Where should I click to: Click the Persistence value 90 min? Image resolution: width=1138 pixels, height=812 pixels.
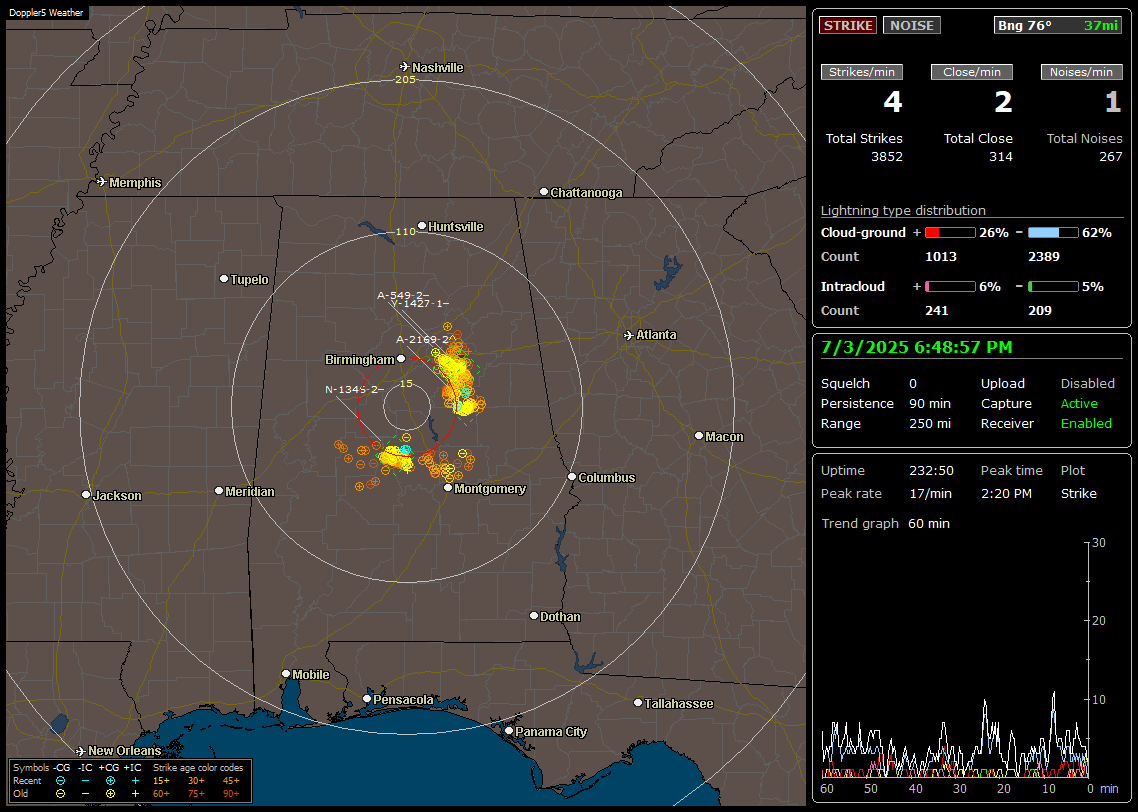coord(930,403)
